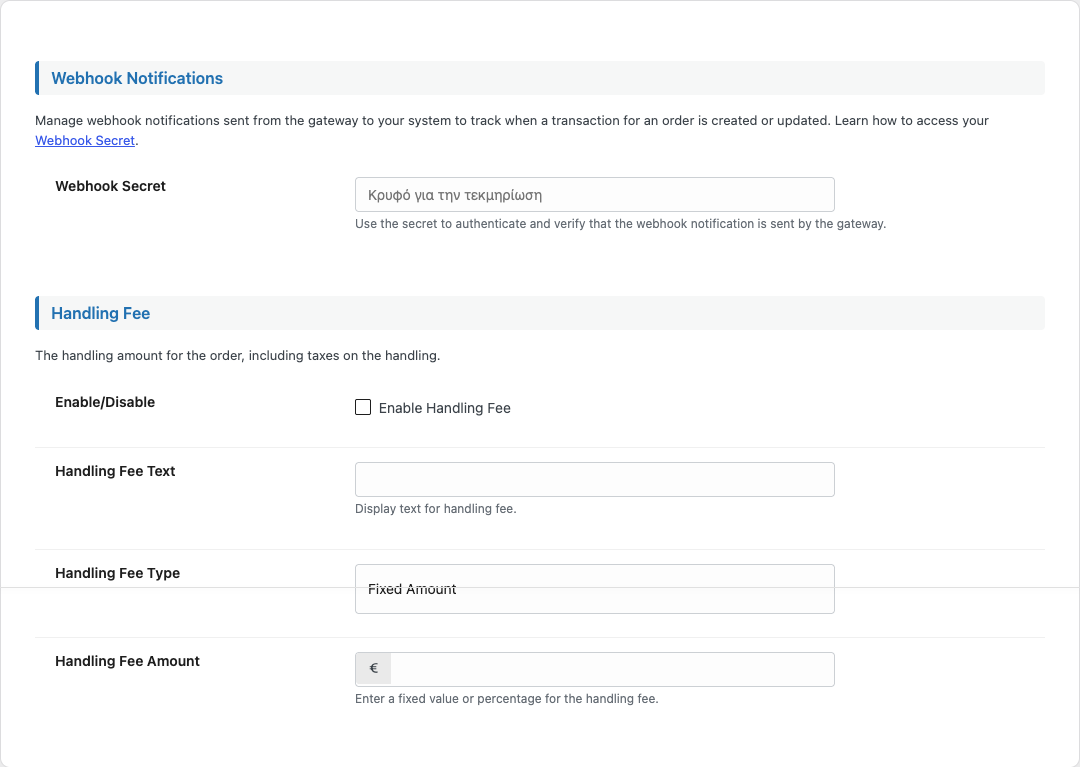This screenshot has height=767, width=1080.
Task: Click the euro currency symbol prefix
Action: click(x=373, y=669)
